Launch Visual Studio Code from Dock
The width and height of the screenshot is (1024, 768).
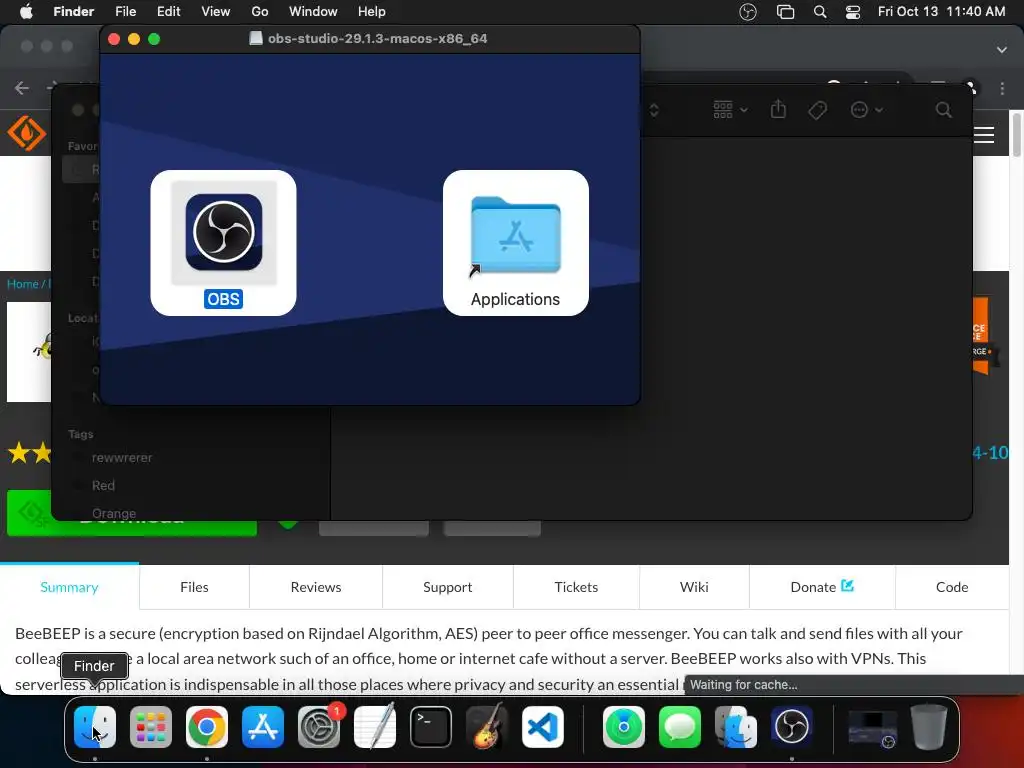point(543,727)
